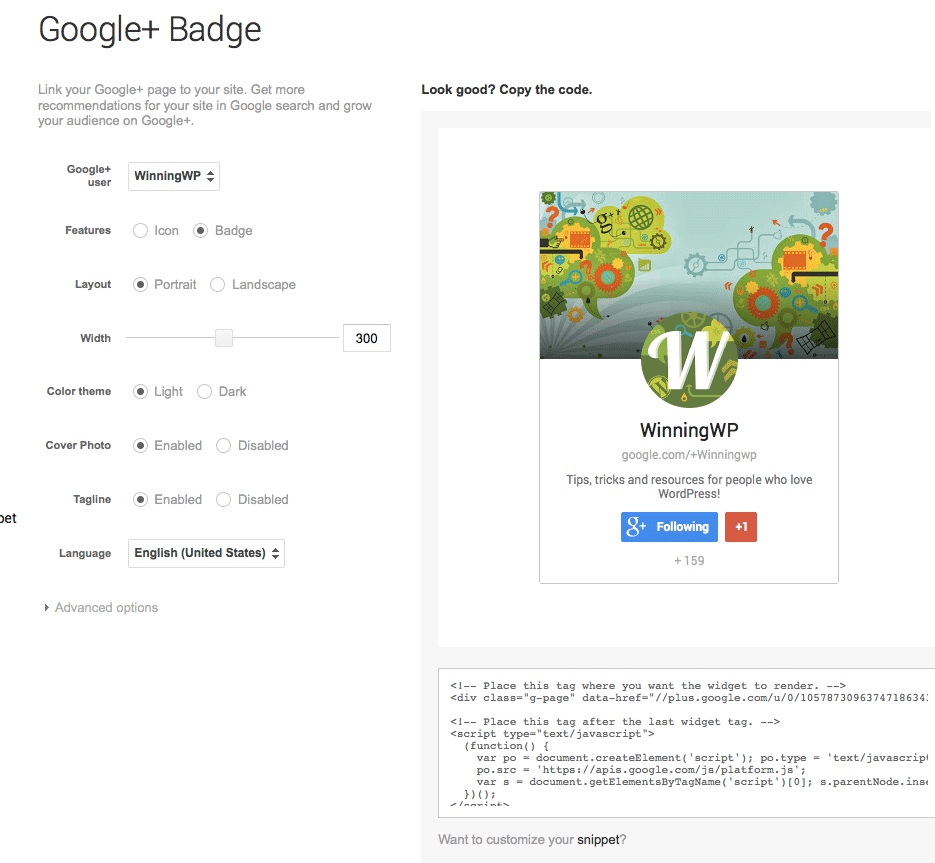Select the Badge feature radio button

[200, 231]
